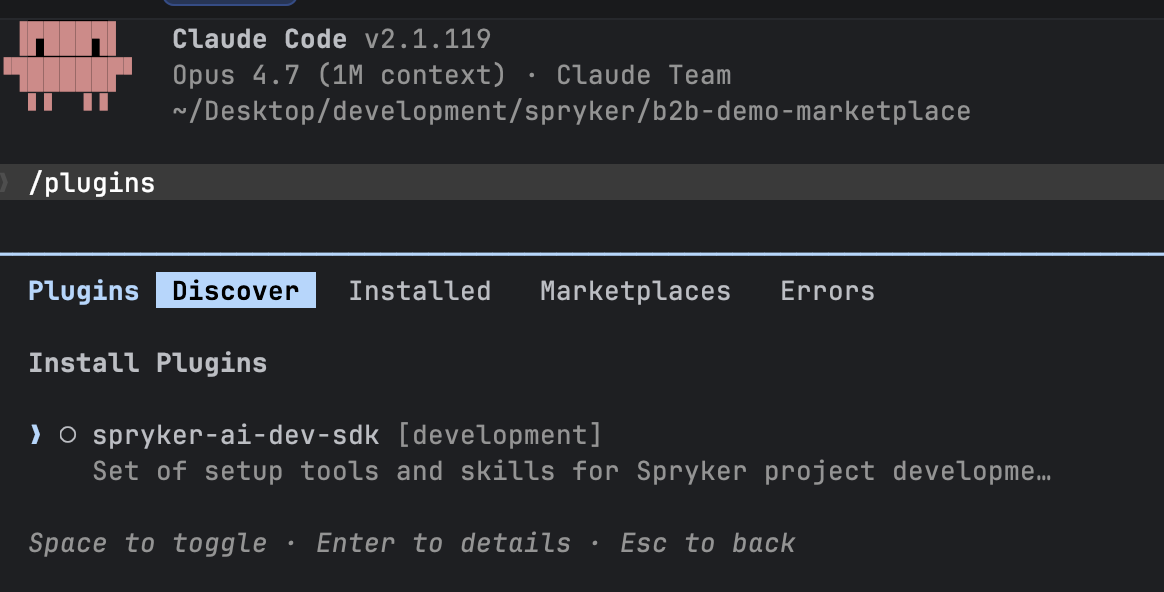
Task: Open the Installed tab
Action: point(419,291)
